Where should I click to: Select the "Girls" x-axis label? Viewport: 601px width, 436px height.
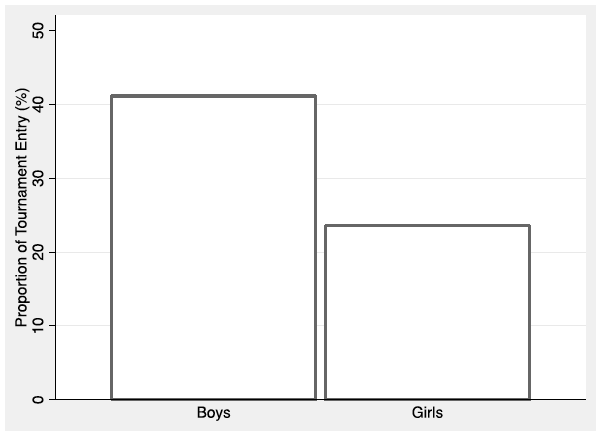pyautogui.click(x=427, y=413)
